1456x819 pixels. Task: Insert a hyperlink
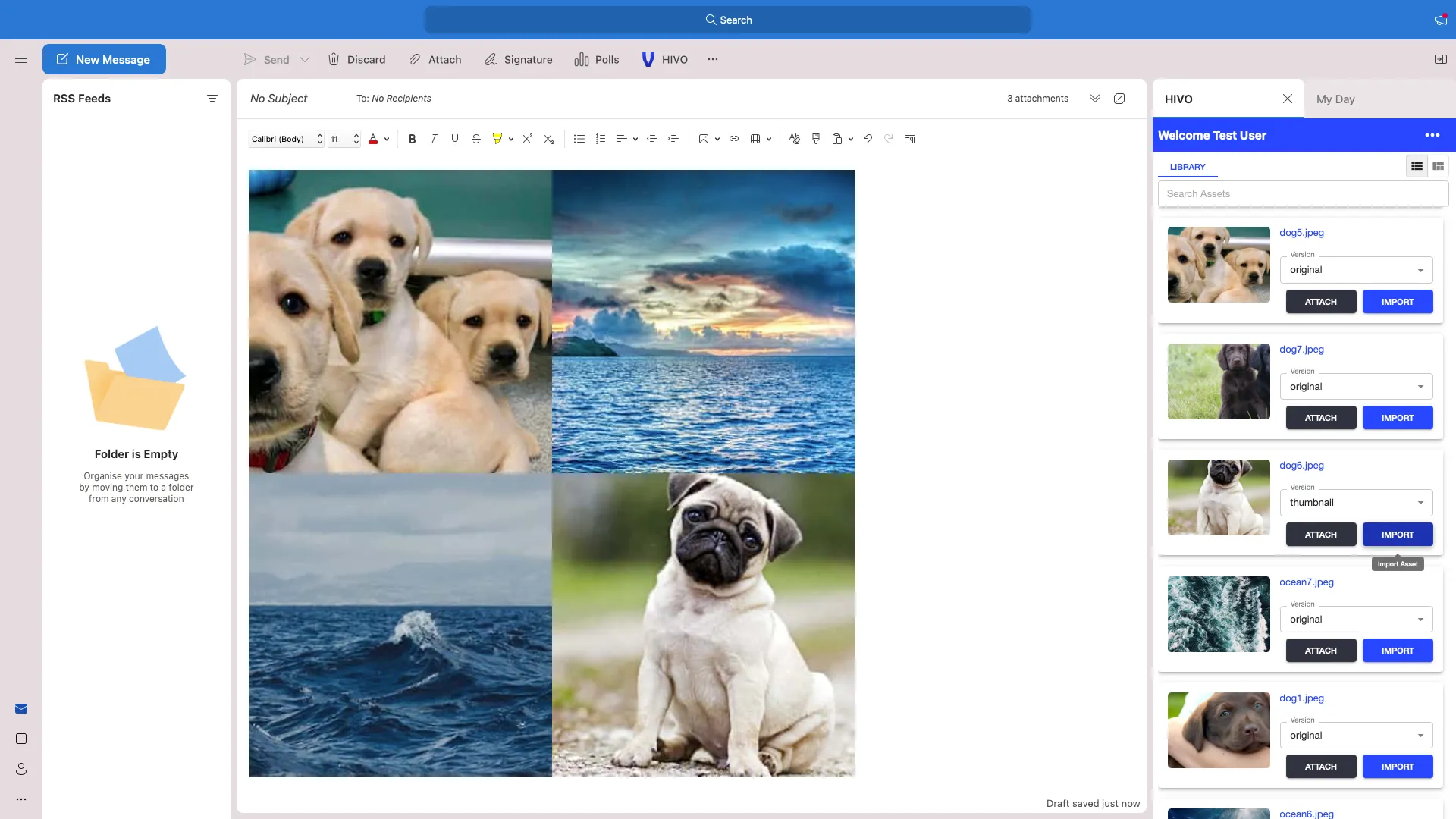(x=734, y=139)
